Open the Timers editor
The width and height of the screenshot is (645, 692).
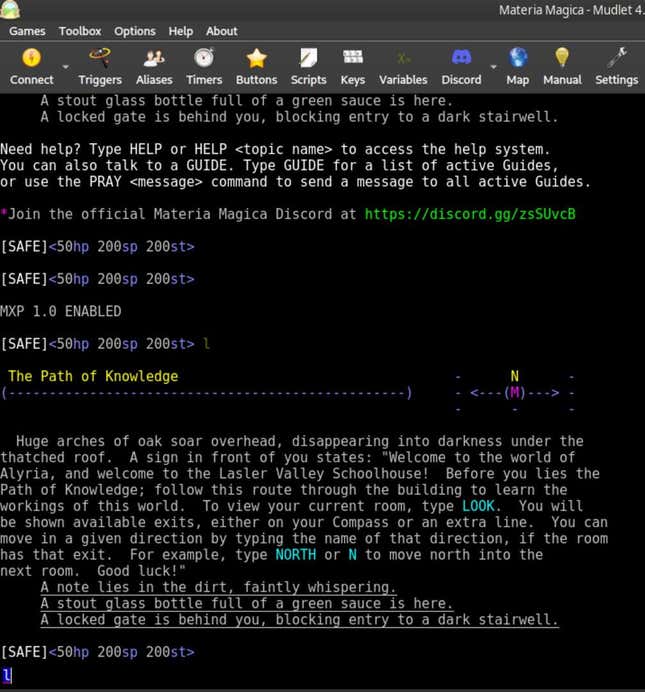pyautogui.click(x=204, y=67)
